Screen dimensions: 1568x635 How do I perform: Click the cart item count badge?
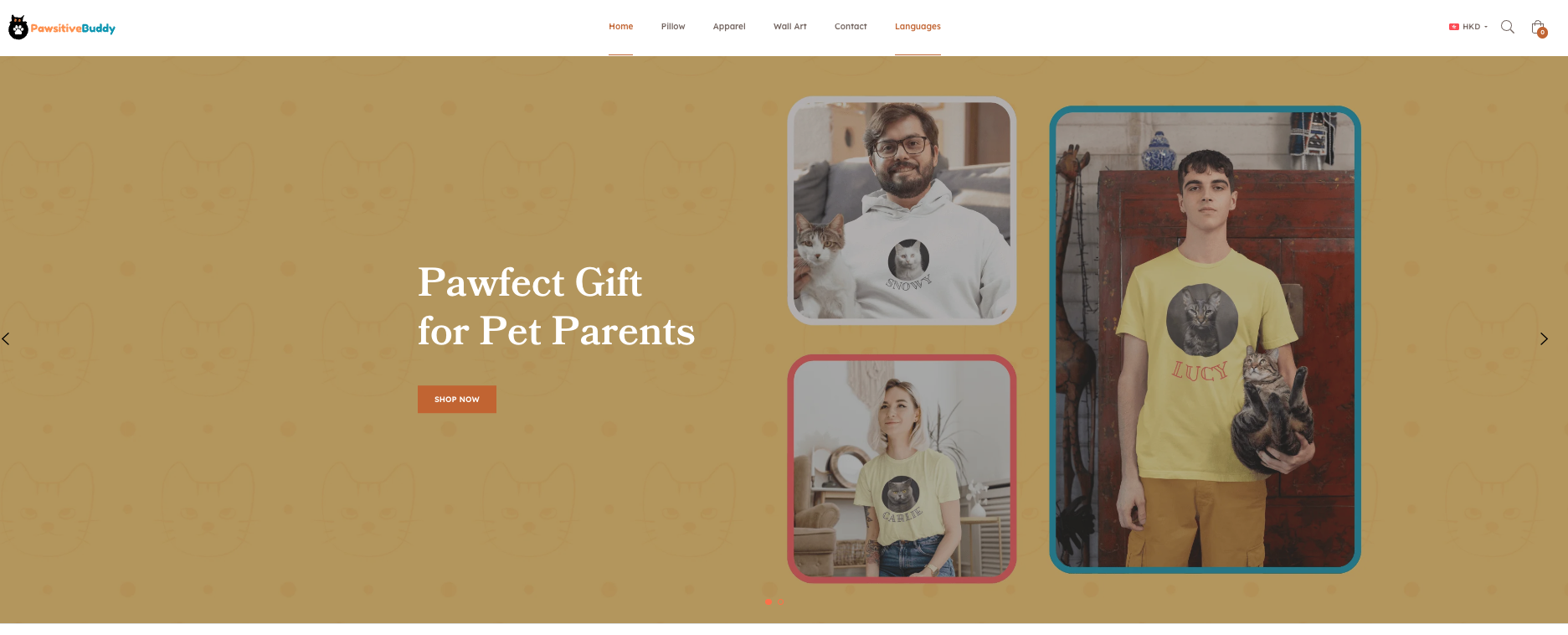tap(1542, 33)
